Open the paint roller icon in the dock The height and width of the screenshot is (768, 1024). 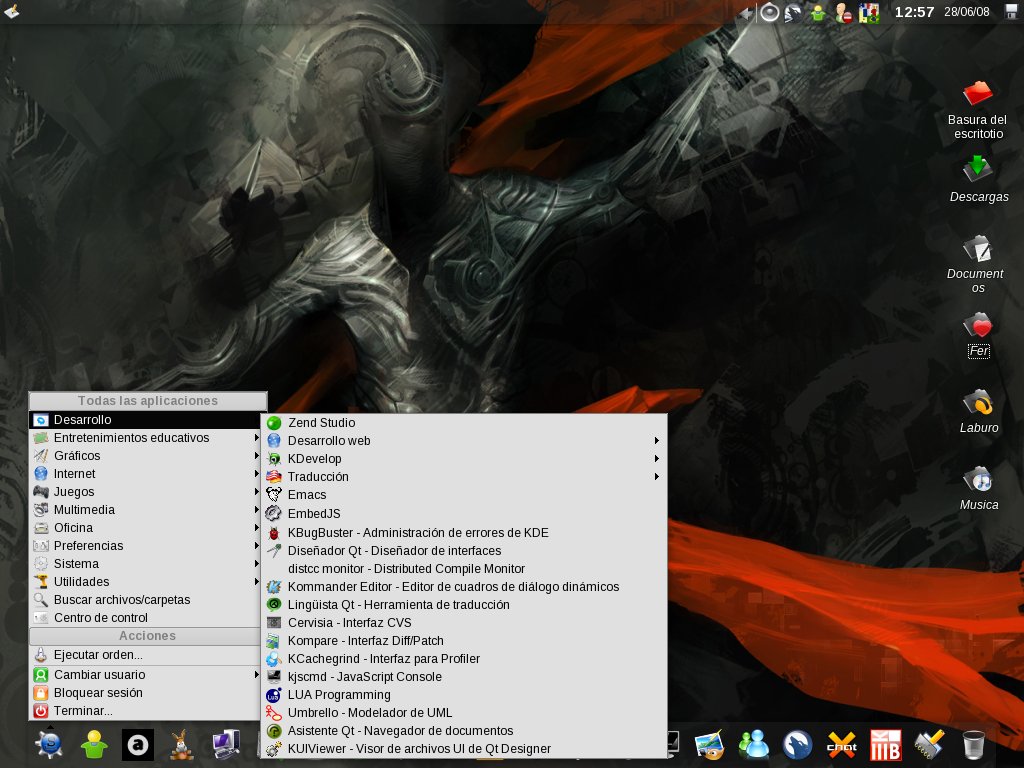[929, 744]
